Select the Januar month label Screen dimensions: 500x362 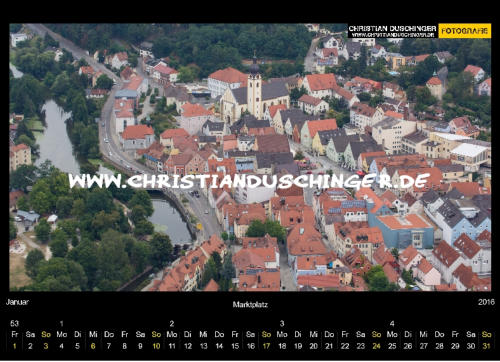tap(17, 302)
